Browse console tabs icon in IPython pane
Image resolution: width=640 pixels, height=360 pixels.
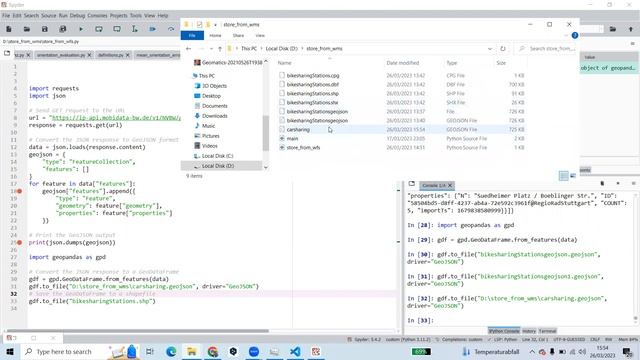click(x=412, y=184)
